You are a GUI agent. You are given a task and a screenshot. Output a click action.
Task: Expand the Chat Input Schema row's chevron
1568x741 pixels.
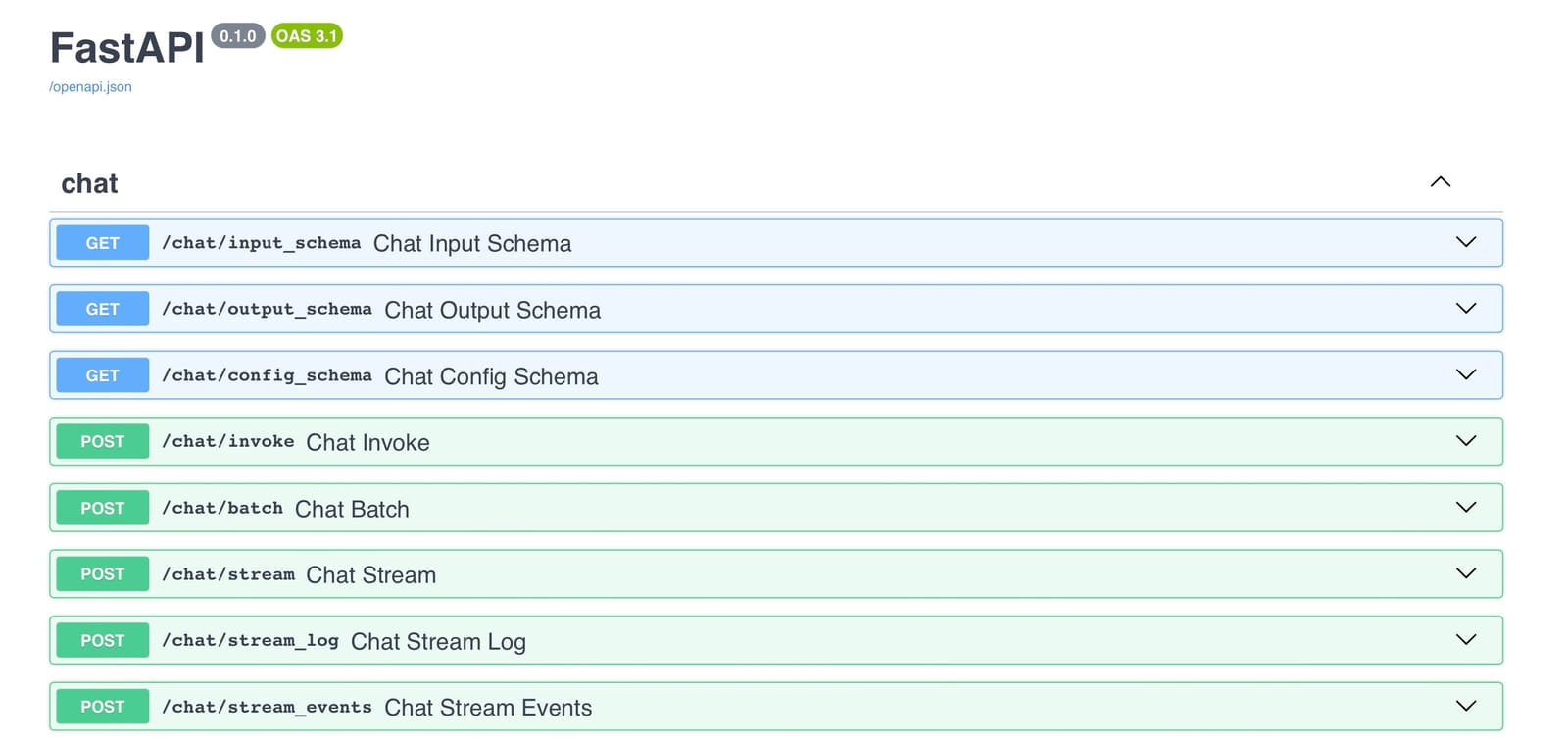tap(1465, 242)
